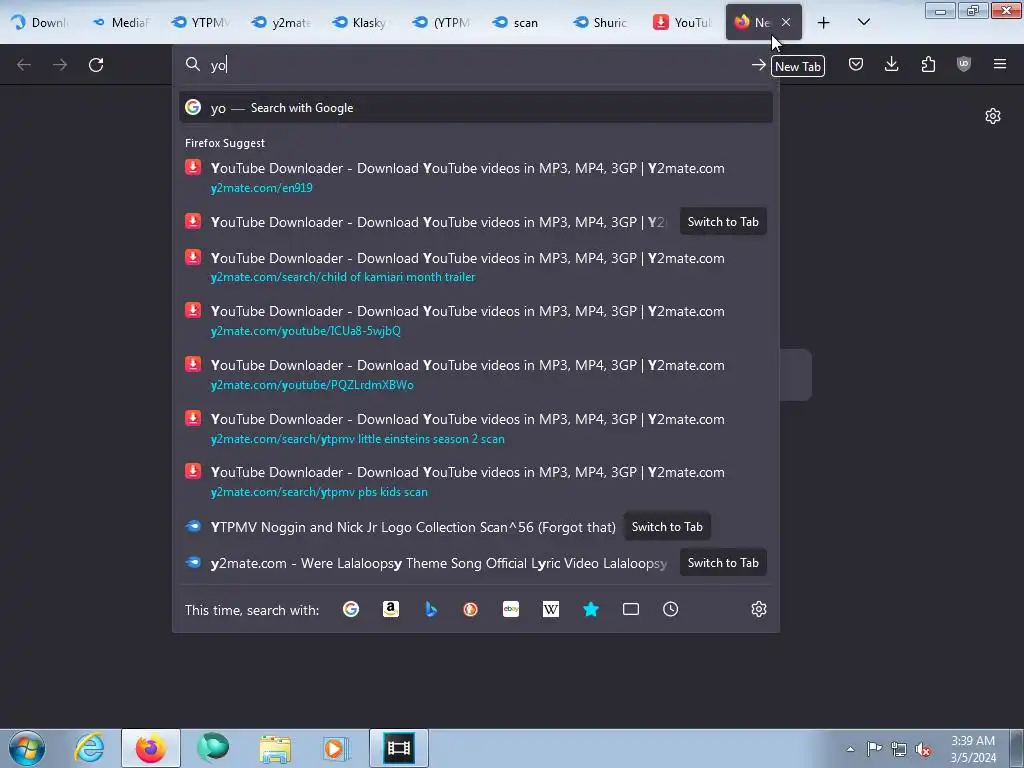
Task: Open a new tab with plus button
Action: [824, 23]
